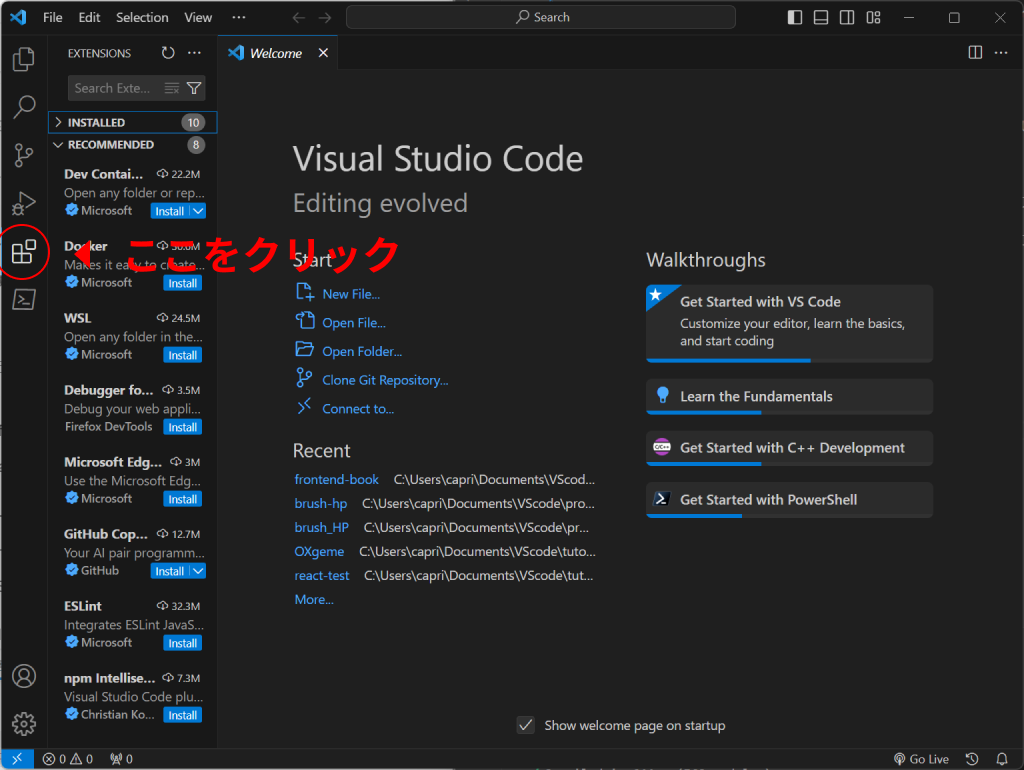Open editor more actions menu
The height and width of the screenshot is (770, 1024).
[1001, 53]
